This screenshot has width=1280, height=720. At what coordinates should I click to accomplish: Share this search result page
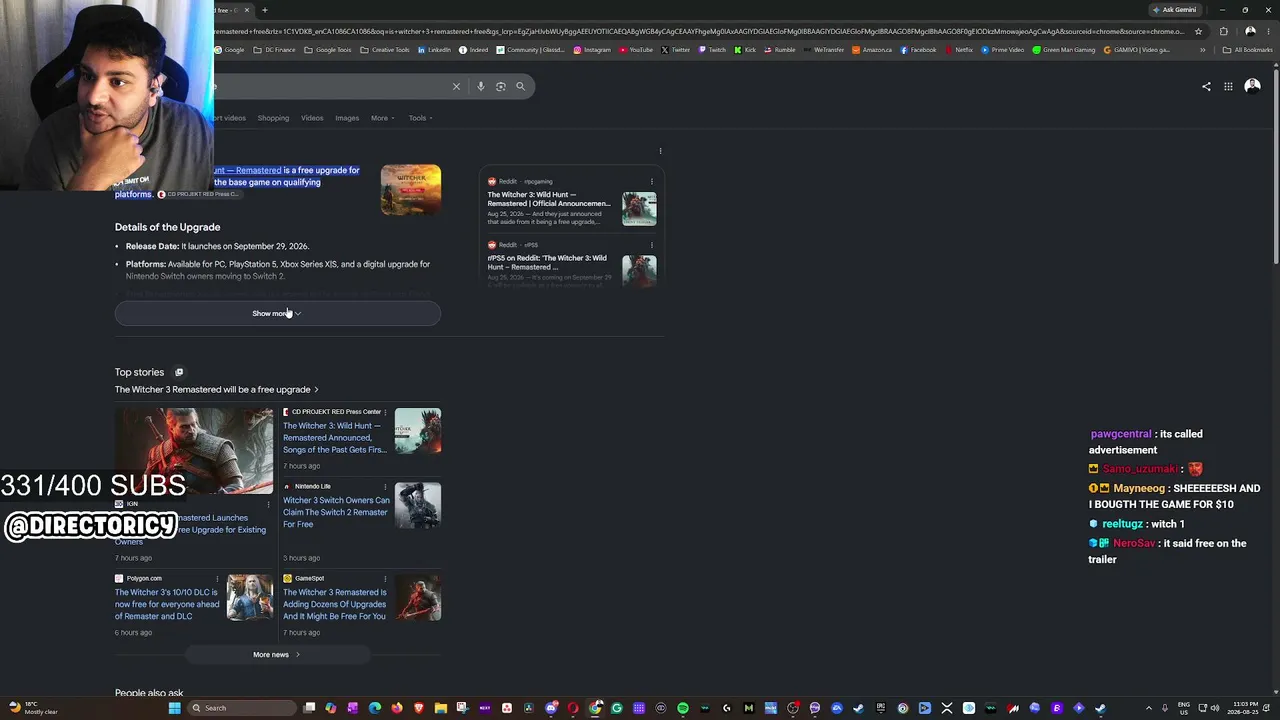tap(1206, 86)
